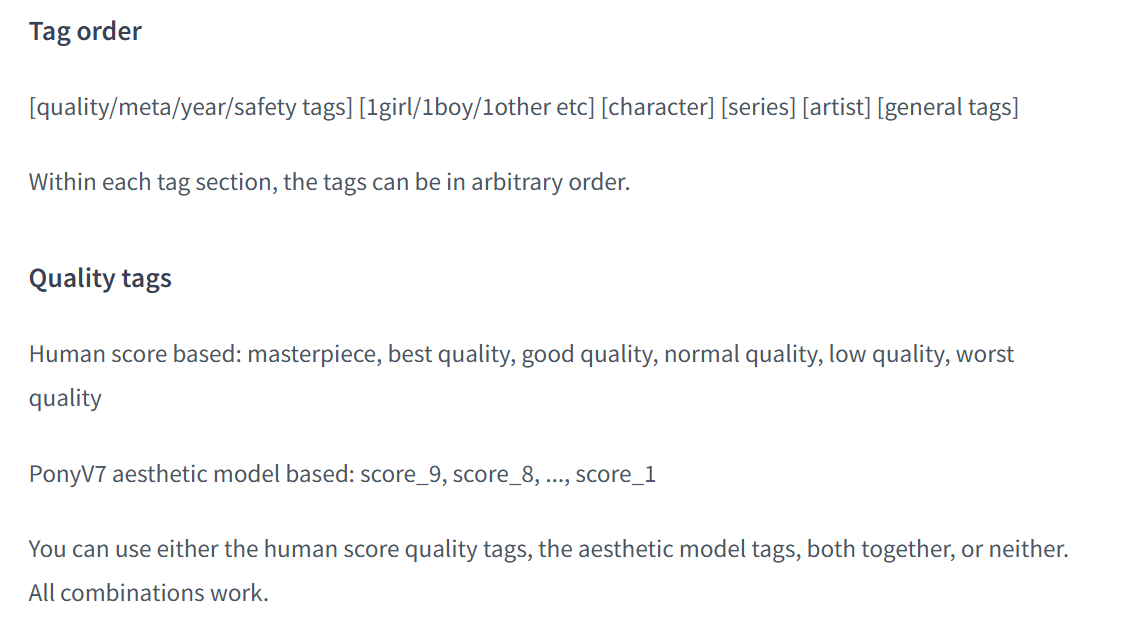Click the "Quality tags" heading
This screenshot has width=1124, height=626.
point(100,278)
